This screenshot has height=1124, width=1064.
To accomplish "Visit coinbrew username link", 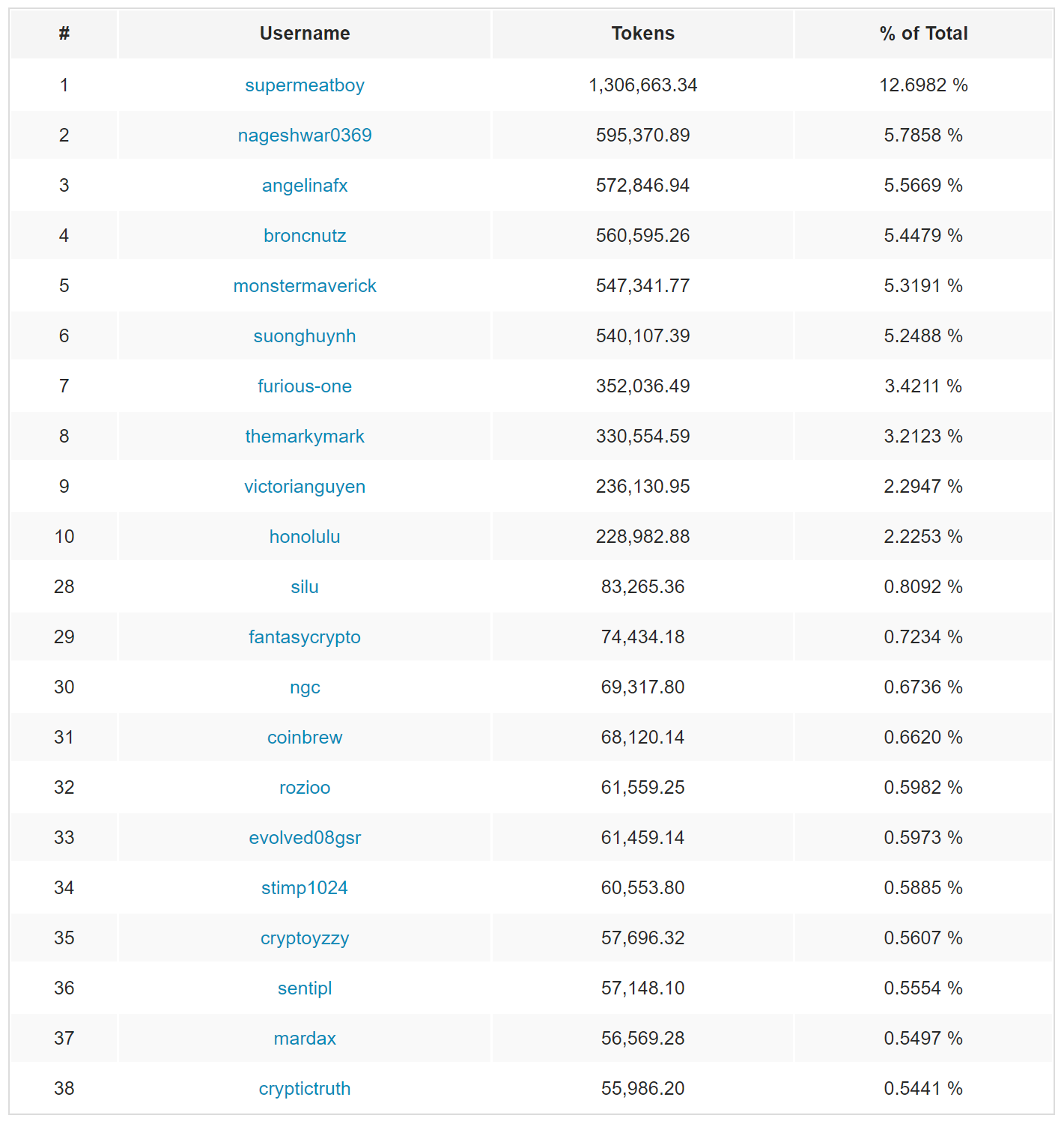I will [305, 738].
